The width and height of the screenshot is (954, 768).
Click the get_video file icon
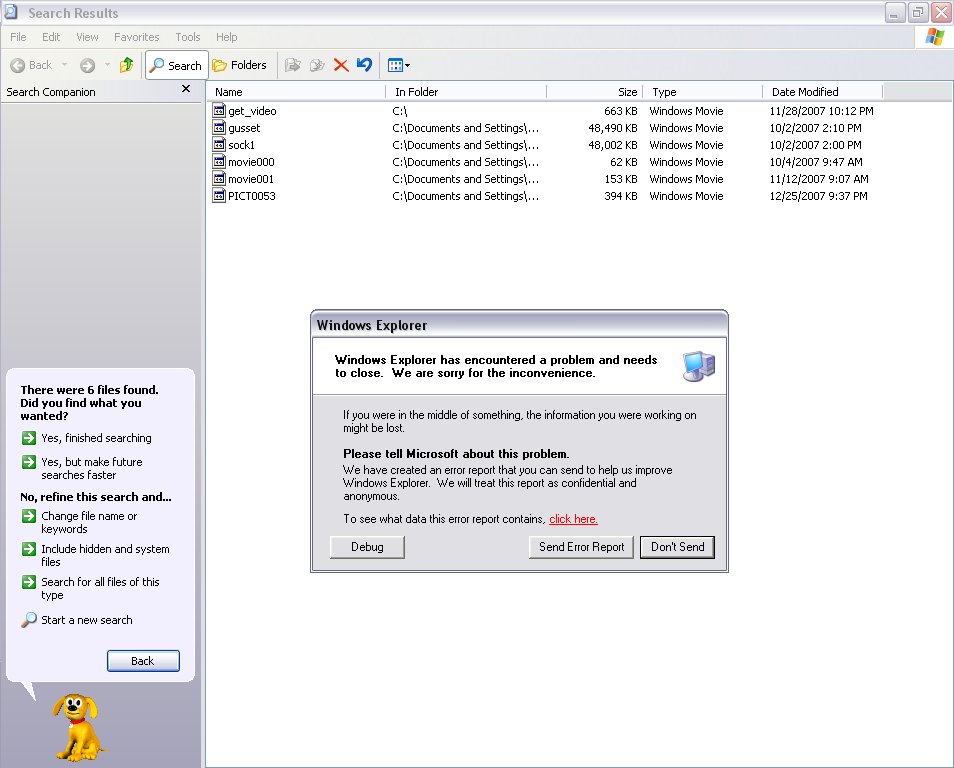219,110
